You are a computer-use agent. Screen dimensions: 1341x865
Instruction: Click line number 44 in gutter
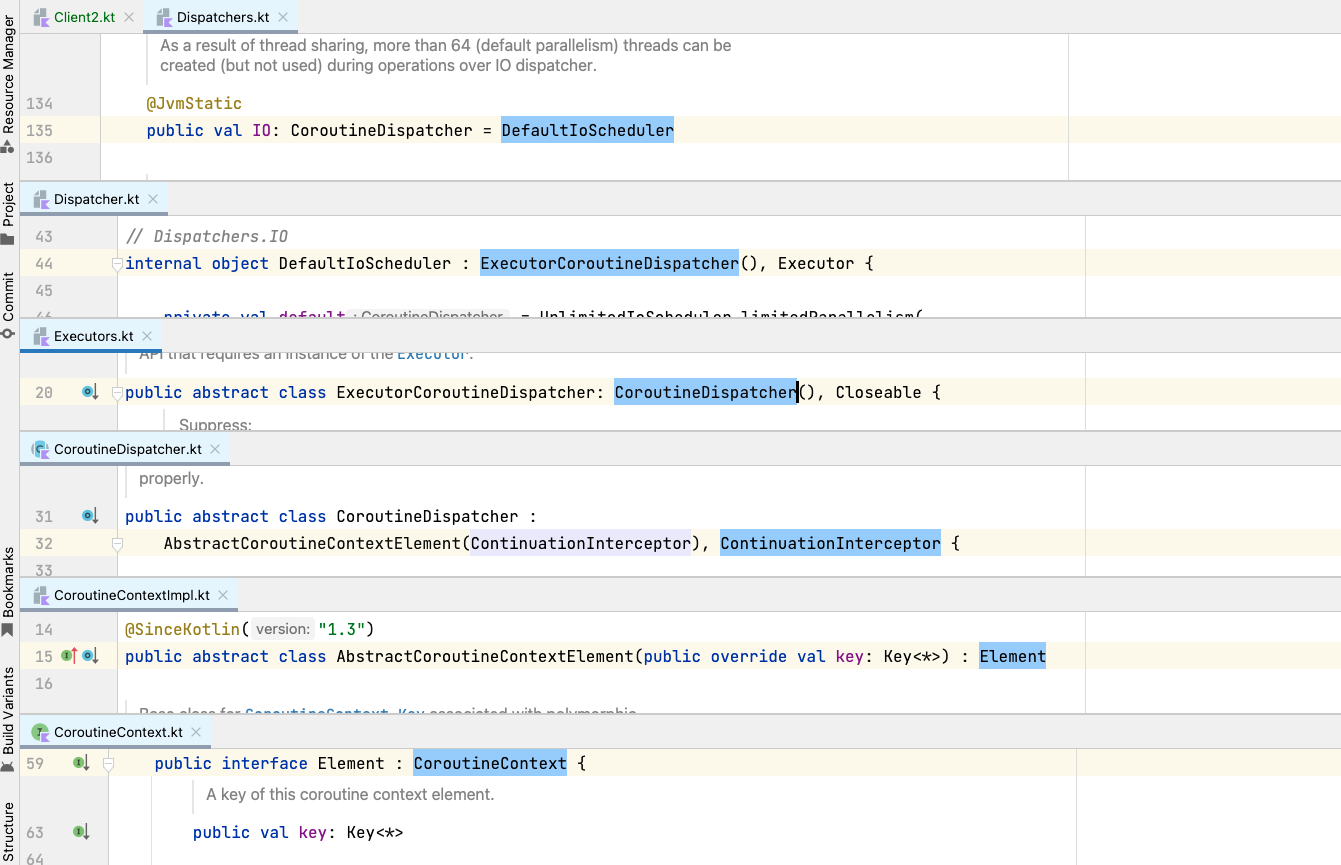[44, 263]
